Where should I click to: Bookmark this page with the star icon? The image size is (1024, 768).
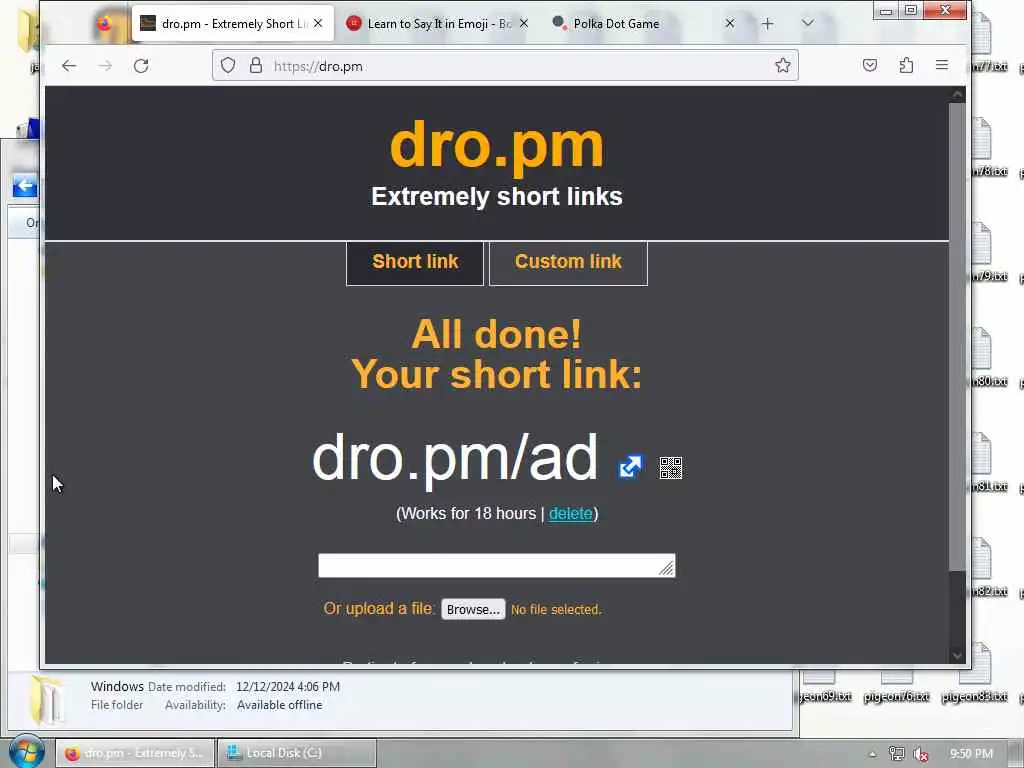tap(782, 65)
